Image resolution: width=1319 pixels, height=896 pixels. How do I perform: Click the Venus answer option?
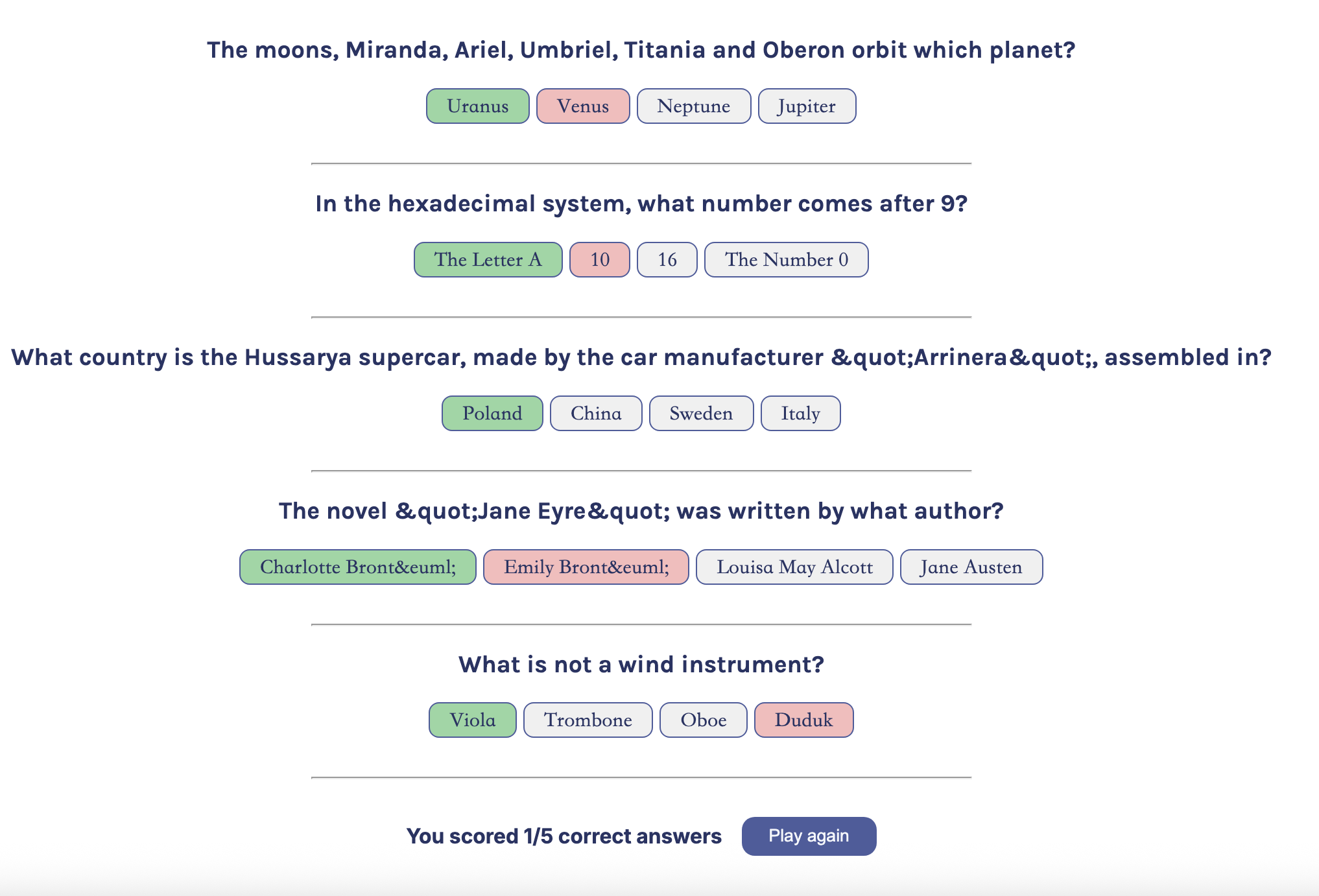(582, 106)
